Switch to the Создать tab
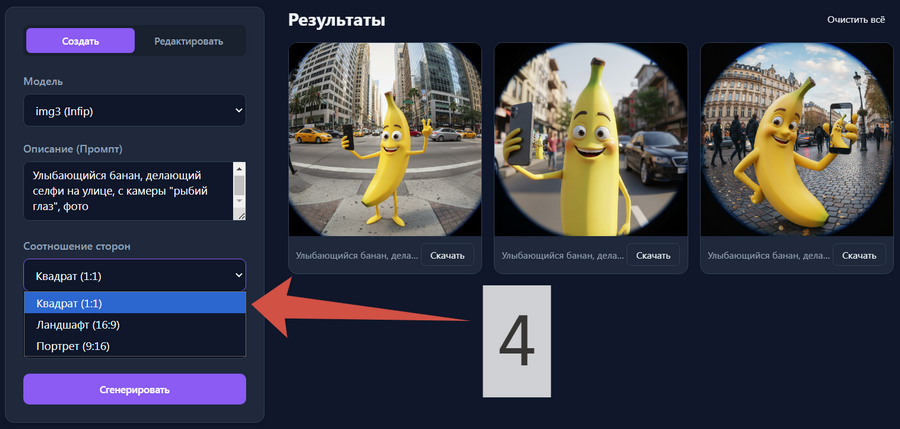This screenshot has height=429, width=900. 80,40
